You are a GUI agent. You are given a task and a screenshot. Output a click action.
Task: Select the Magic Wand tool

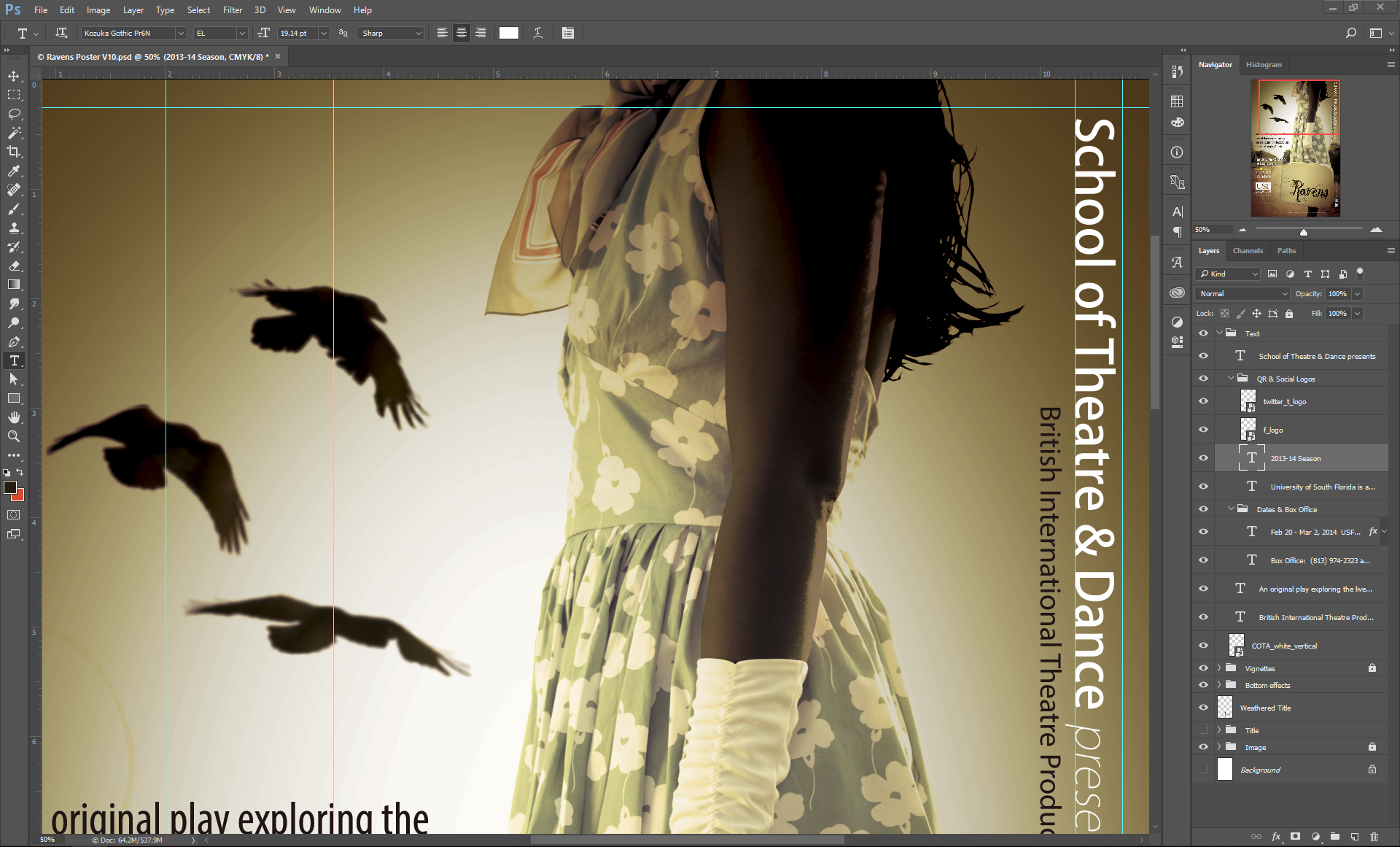(x=14, y=133)
